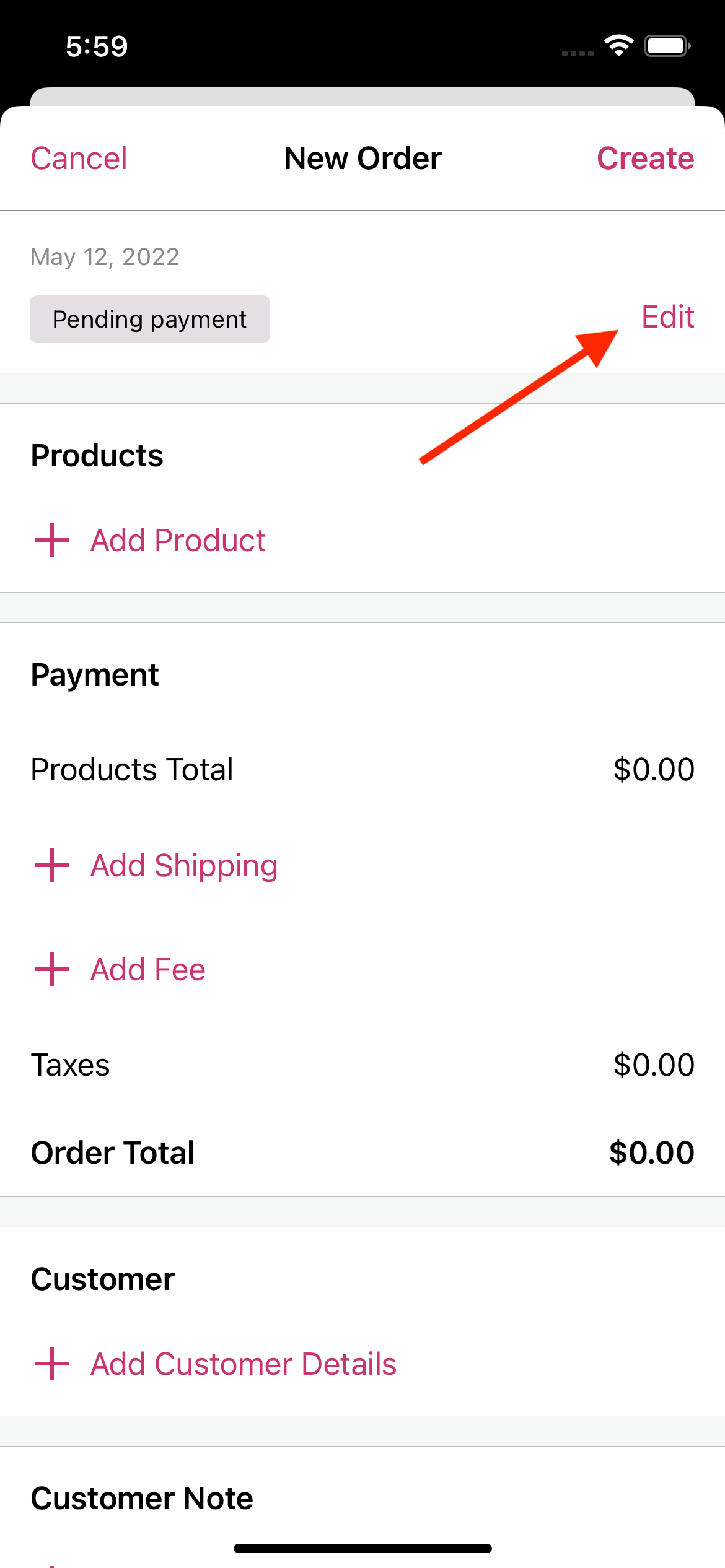Tap the Customer Note section heading

141,1498
